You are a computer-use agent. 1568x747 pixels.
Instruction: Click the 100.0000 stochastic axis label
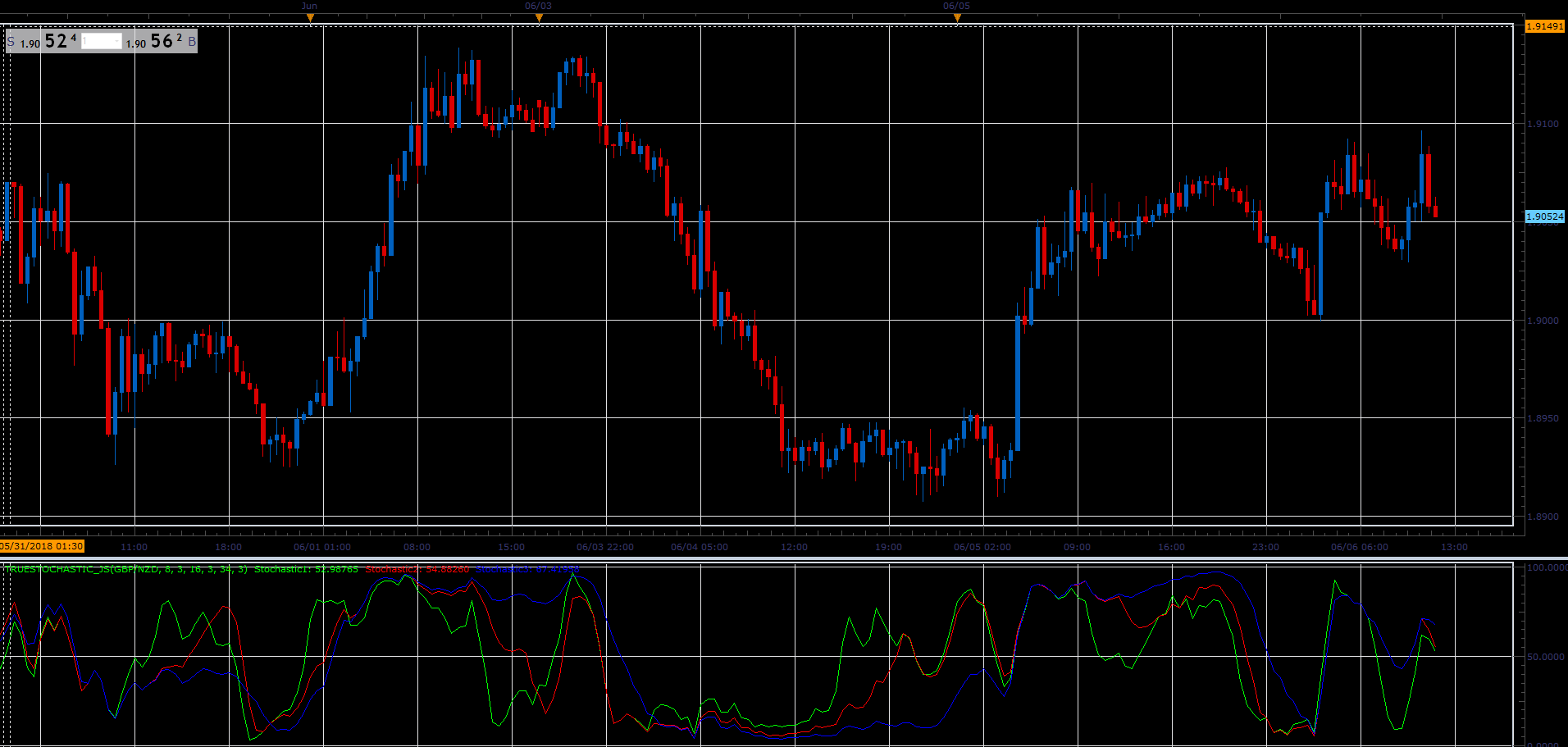pyautogui.click(x=1547, y=567)
